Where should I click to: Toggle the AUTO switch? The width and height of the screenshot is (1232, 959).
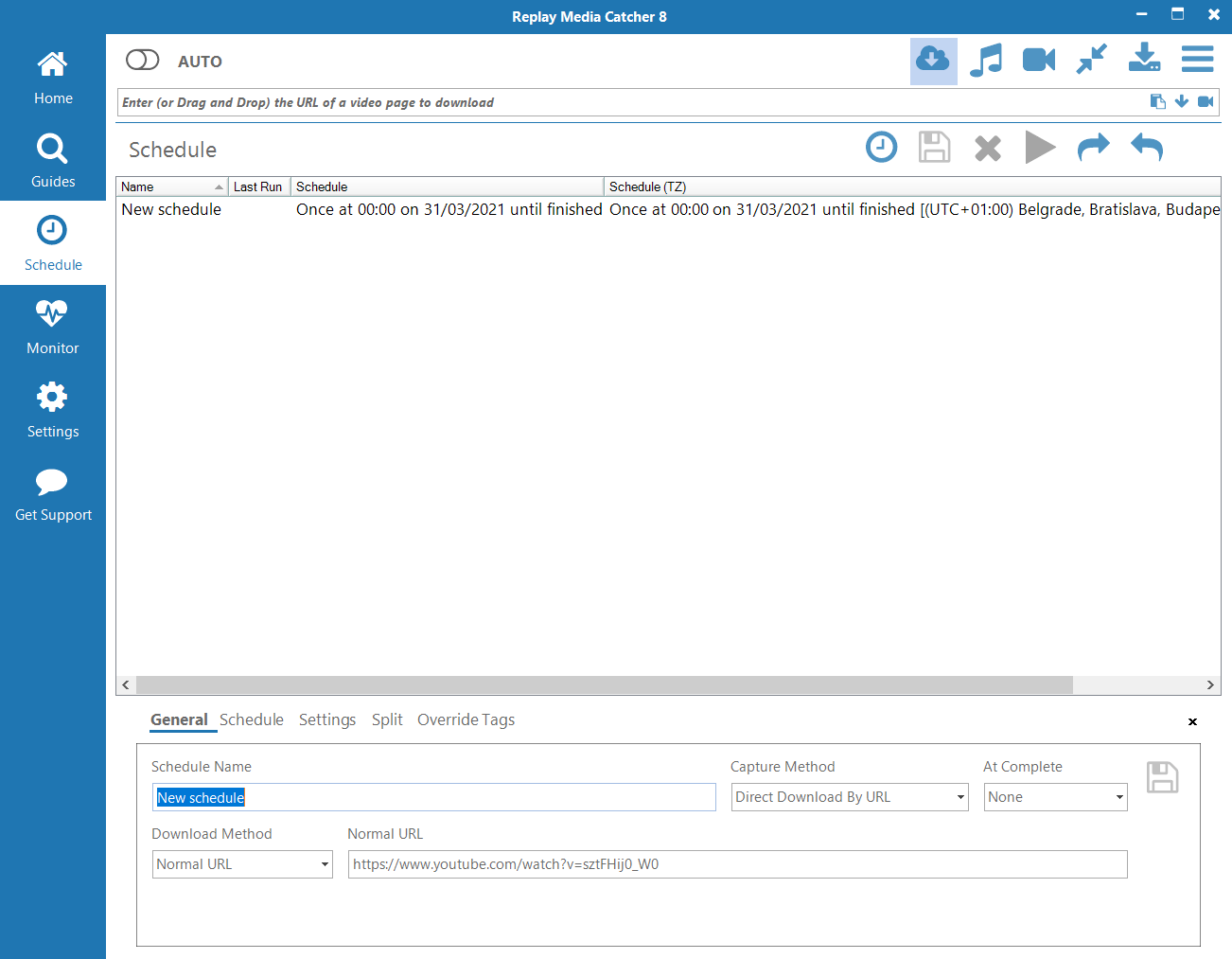(143, 61)
